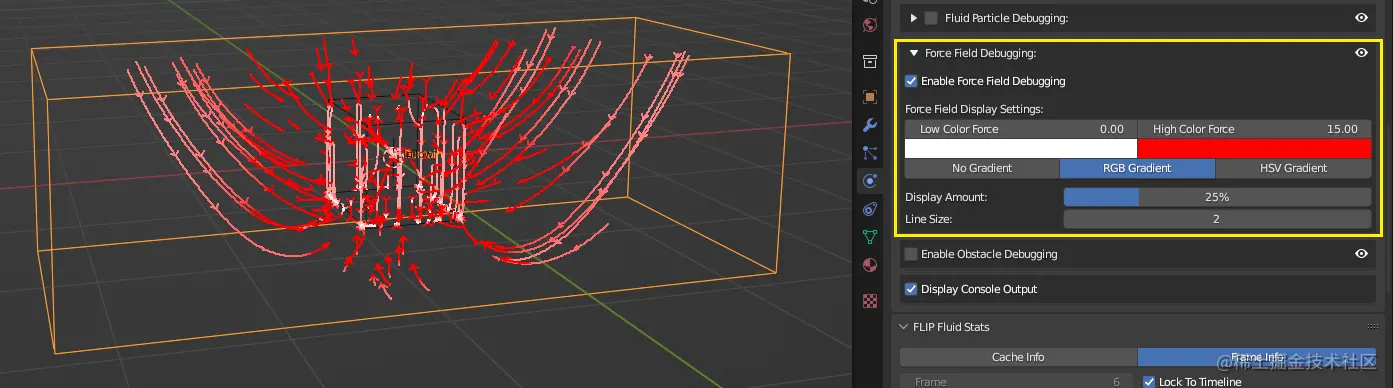This screenshot has height=388, width=1393.
Task: Select RGB Gradient mode
Action: tap(1137, 168)
